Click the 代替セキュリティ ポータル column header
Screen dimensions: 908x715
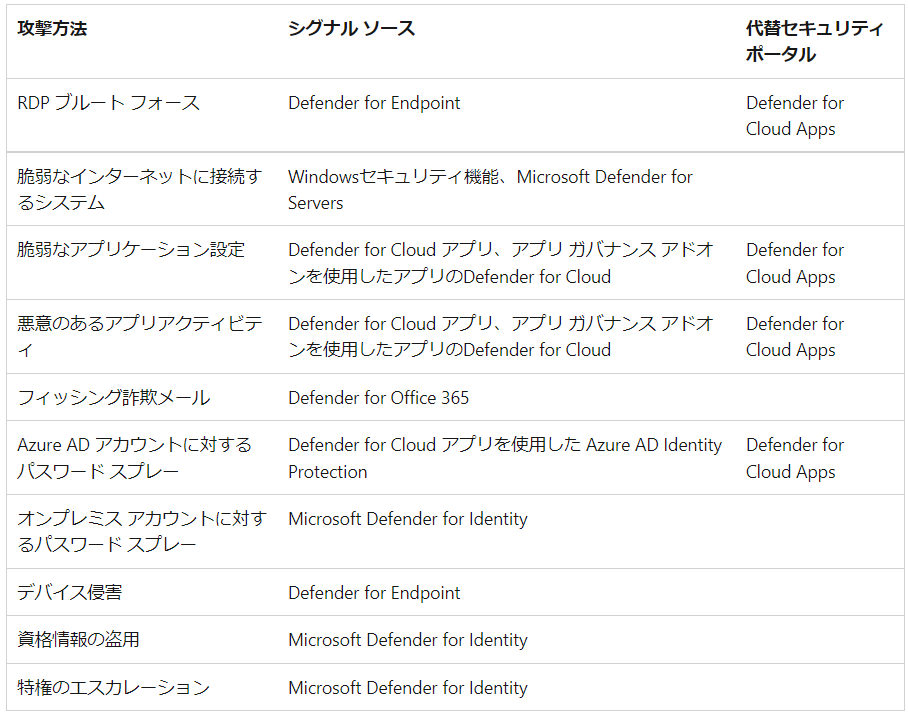815,41
